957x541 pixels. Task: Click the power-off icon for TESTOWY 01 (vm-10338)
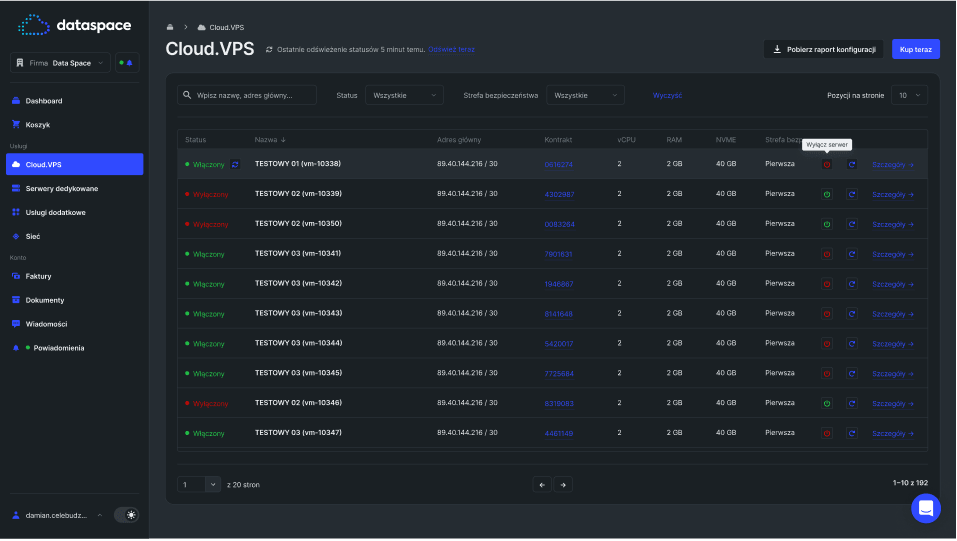(827, 165)
